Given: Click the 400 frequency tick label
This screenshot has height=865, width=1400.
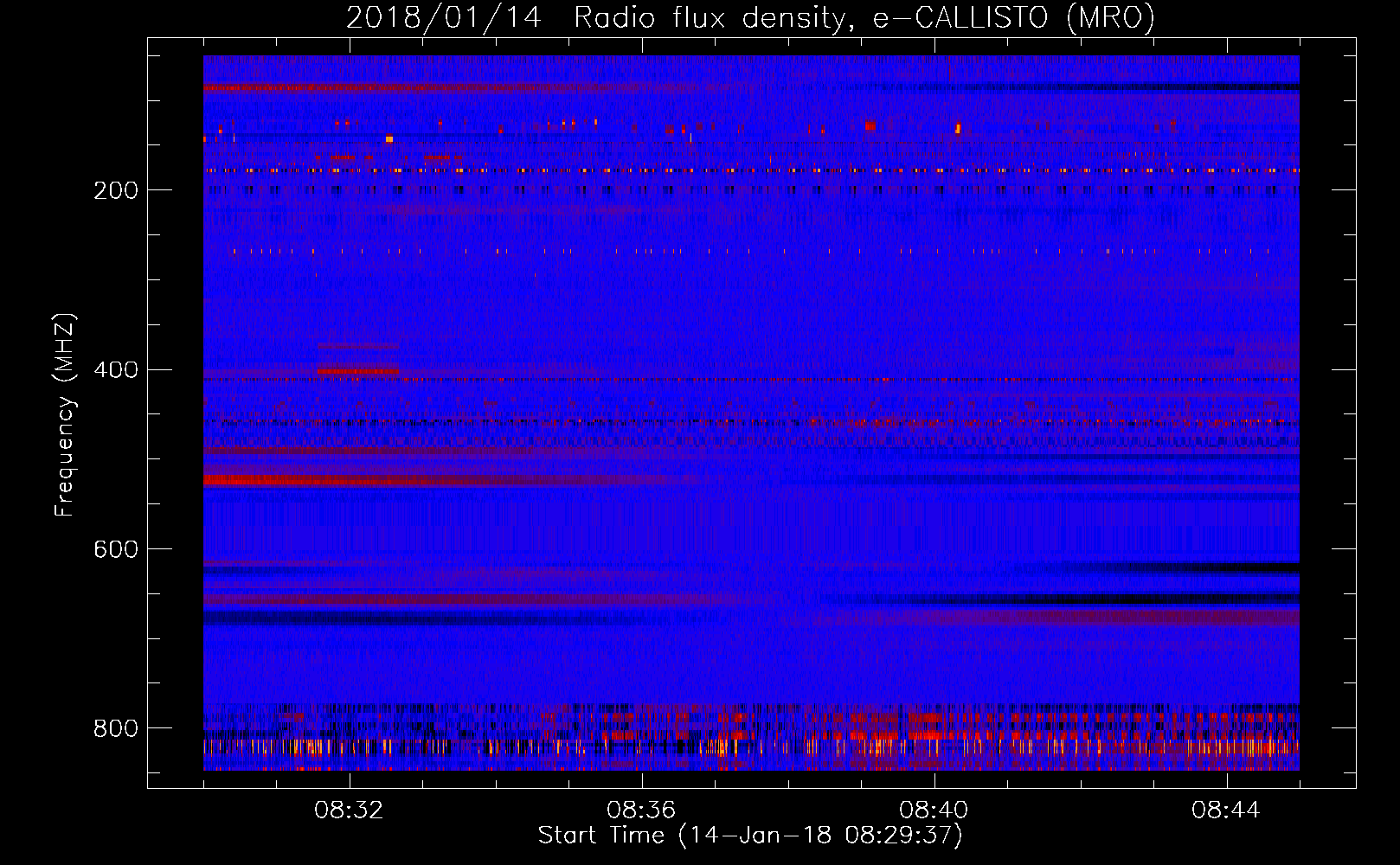Looking at the screenshot, I should pos(116,370).
